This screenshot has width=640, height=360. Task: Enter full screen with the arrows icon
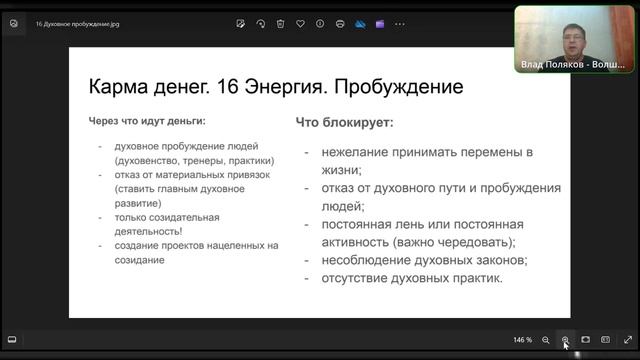(628, 340)
